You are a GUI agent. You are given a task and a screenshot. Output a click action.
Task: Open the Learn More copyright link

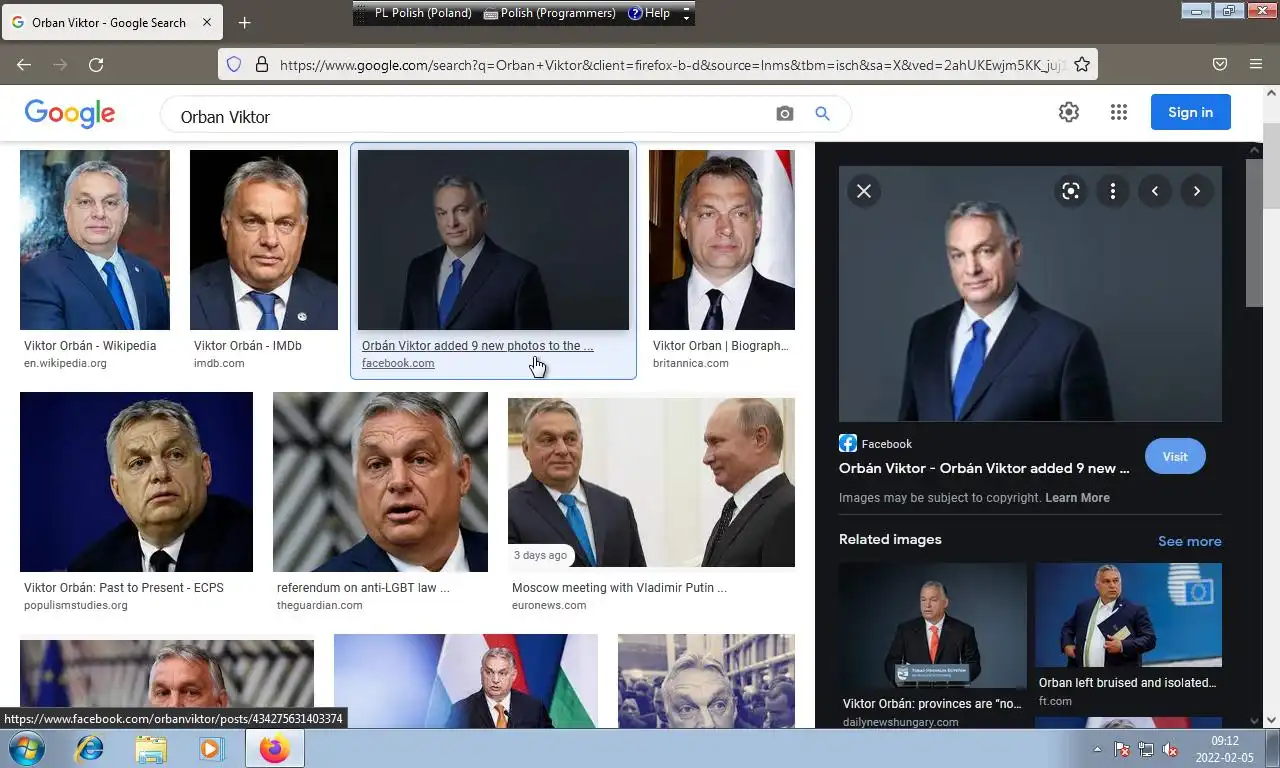(x=1077, y=498)
